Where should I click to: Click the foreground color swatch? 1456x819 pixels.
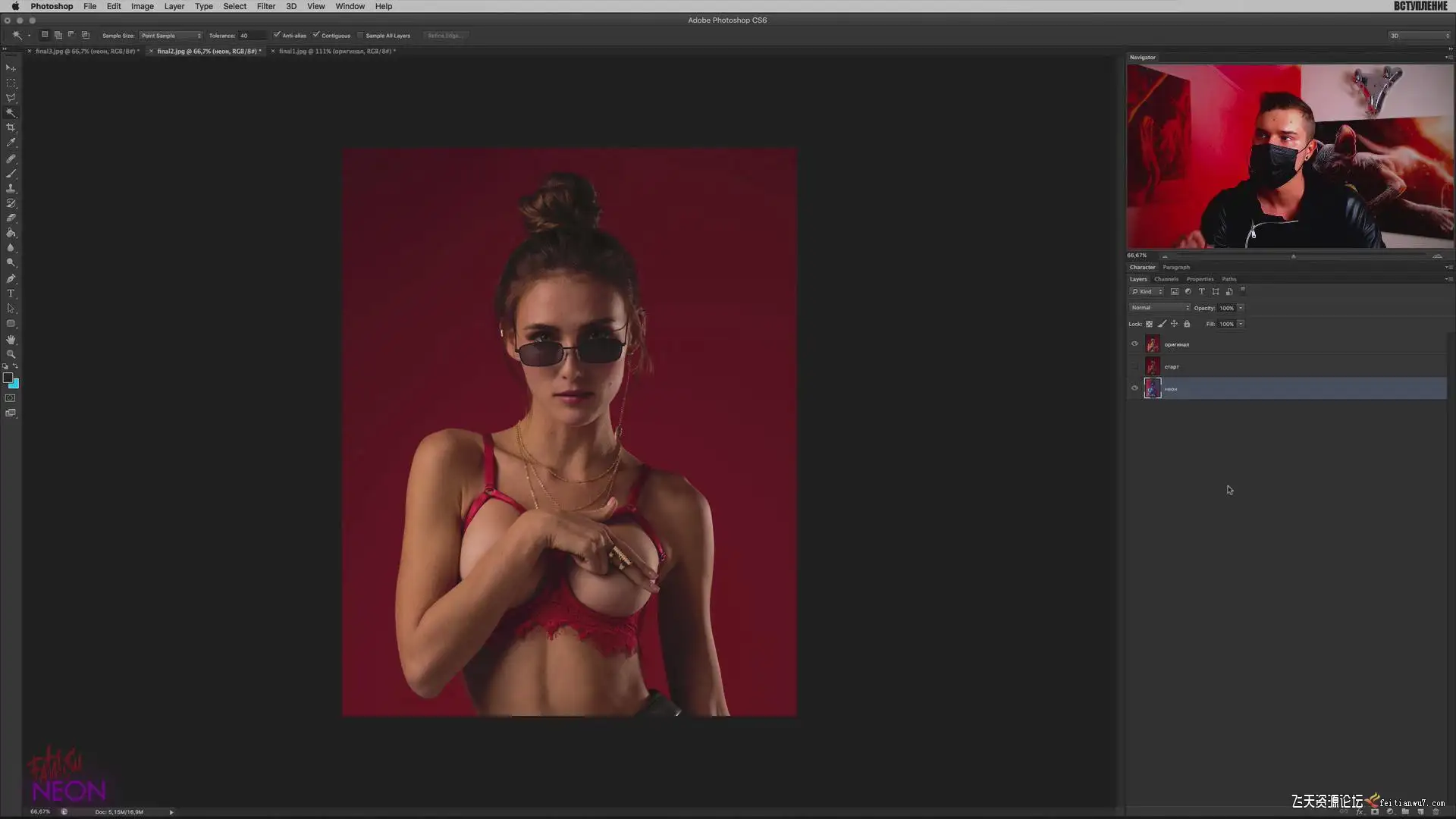click(8, 378)
